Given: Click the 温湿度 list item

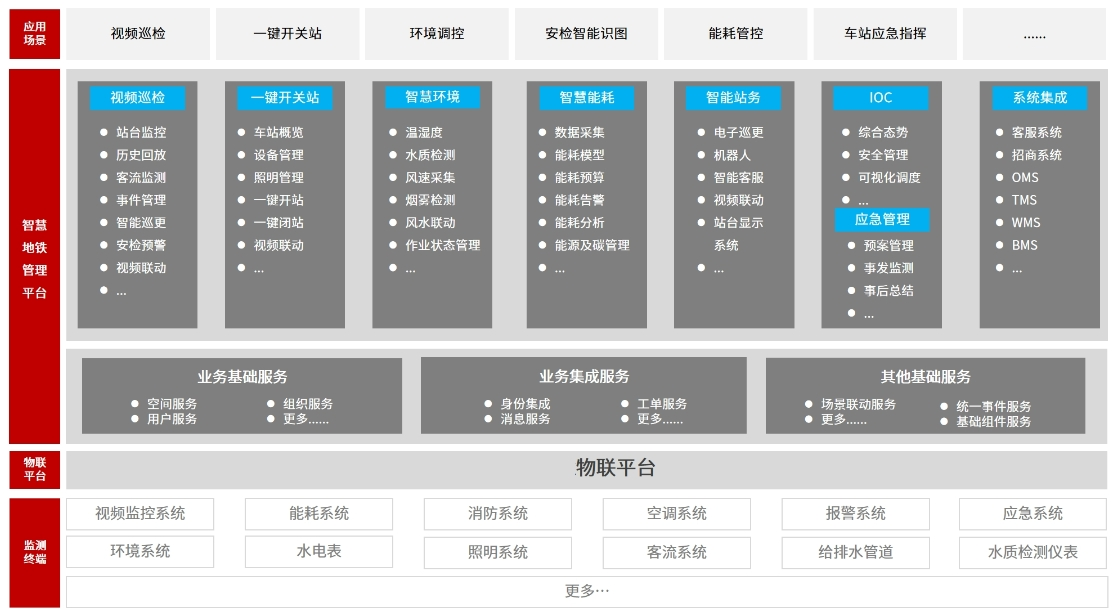Looking at the screenshot, I should [423, 132].
